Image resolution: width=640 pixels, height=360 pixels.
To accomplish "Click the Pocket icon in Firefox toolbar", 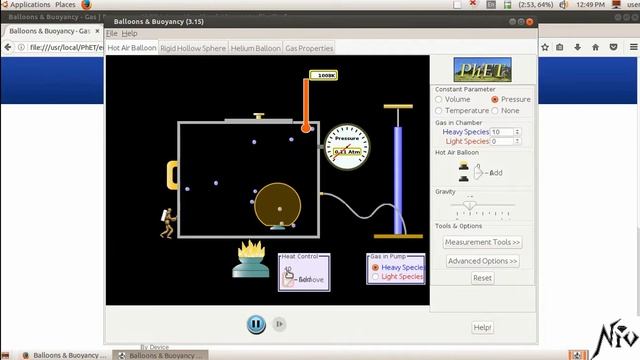I will coord(613,47).
